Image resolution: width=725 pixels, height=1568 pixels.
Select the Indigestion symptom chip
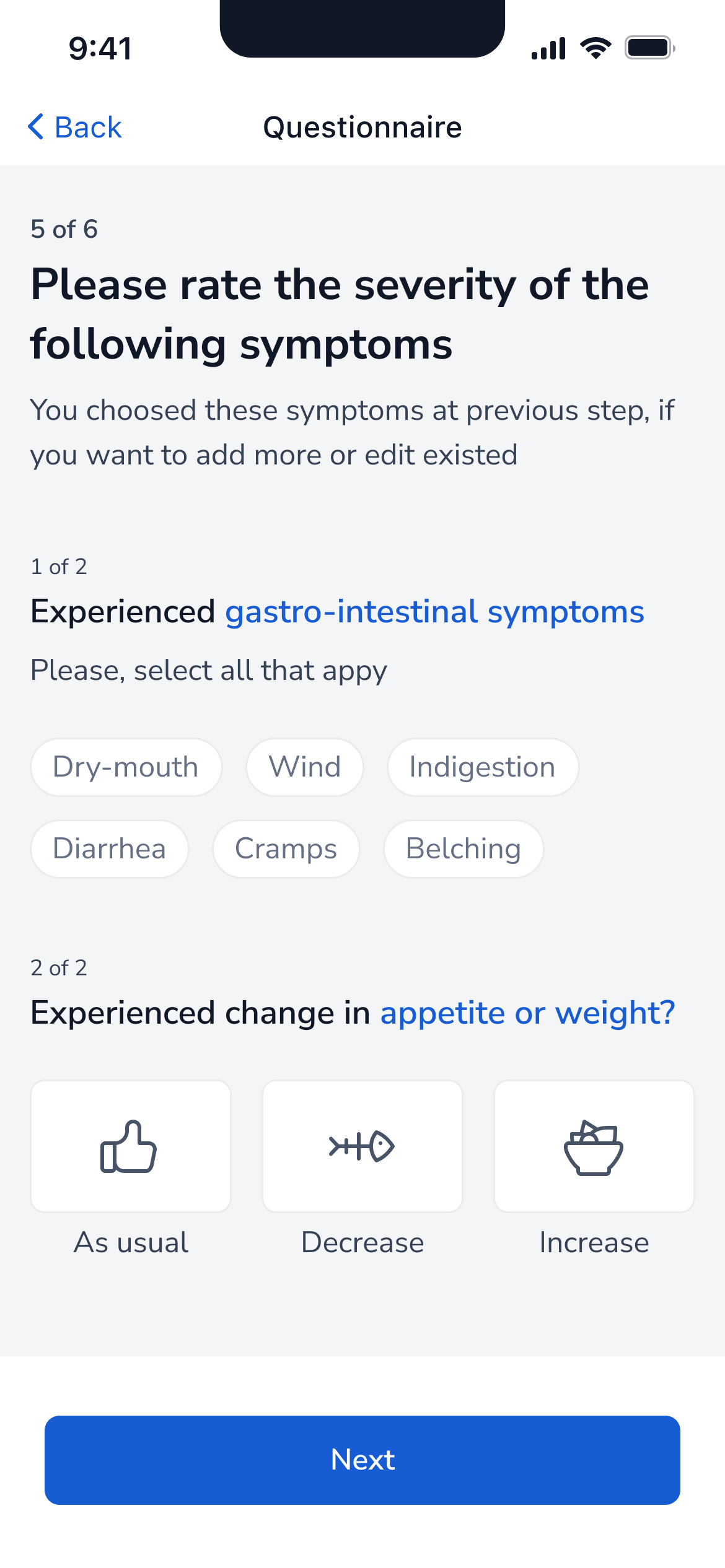pyautogui.click(x=483, y=767)
